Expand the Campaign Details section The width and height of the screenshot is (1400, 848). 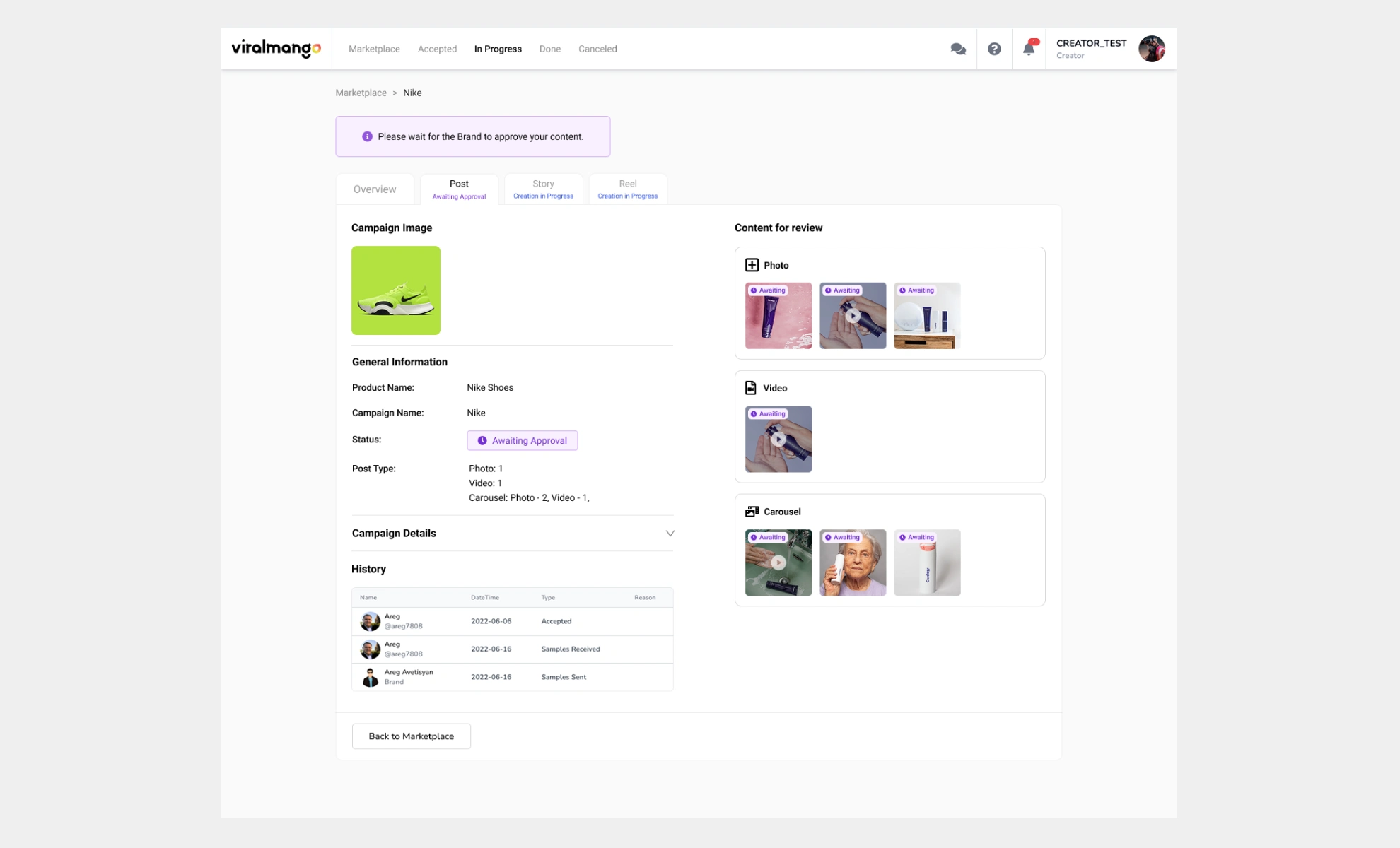[x=670, y=533]
